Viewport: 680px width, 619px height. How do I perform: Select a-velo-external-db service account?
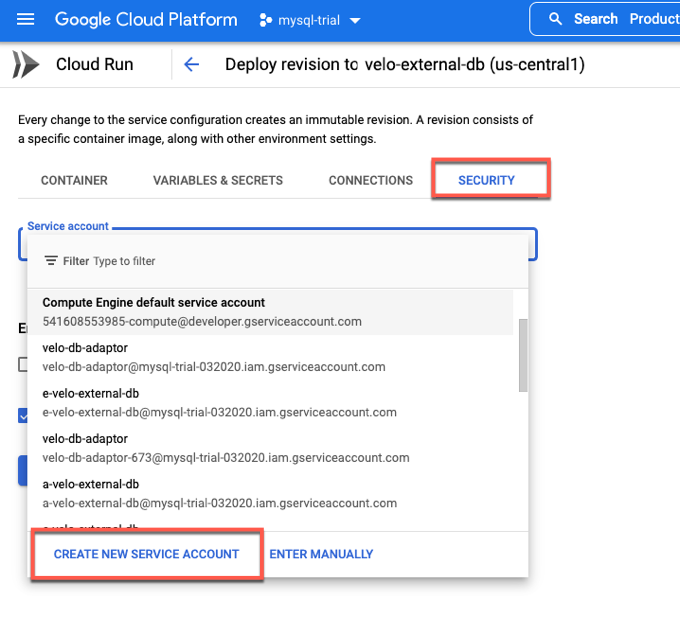(x=270, y=494)
